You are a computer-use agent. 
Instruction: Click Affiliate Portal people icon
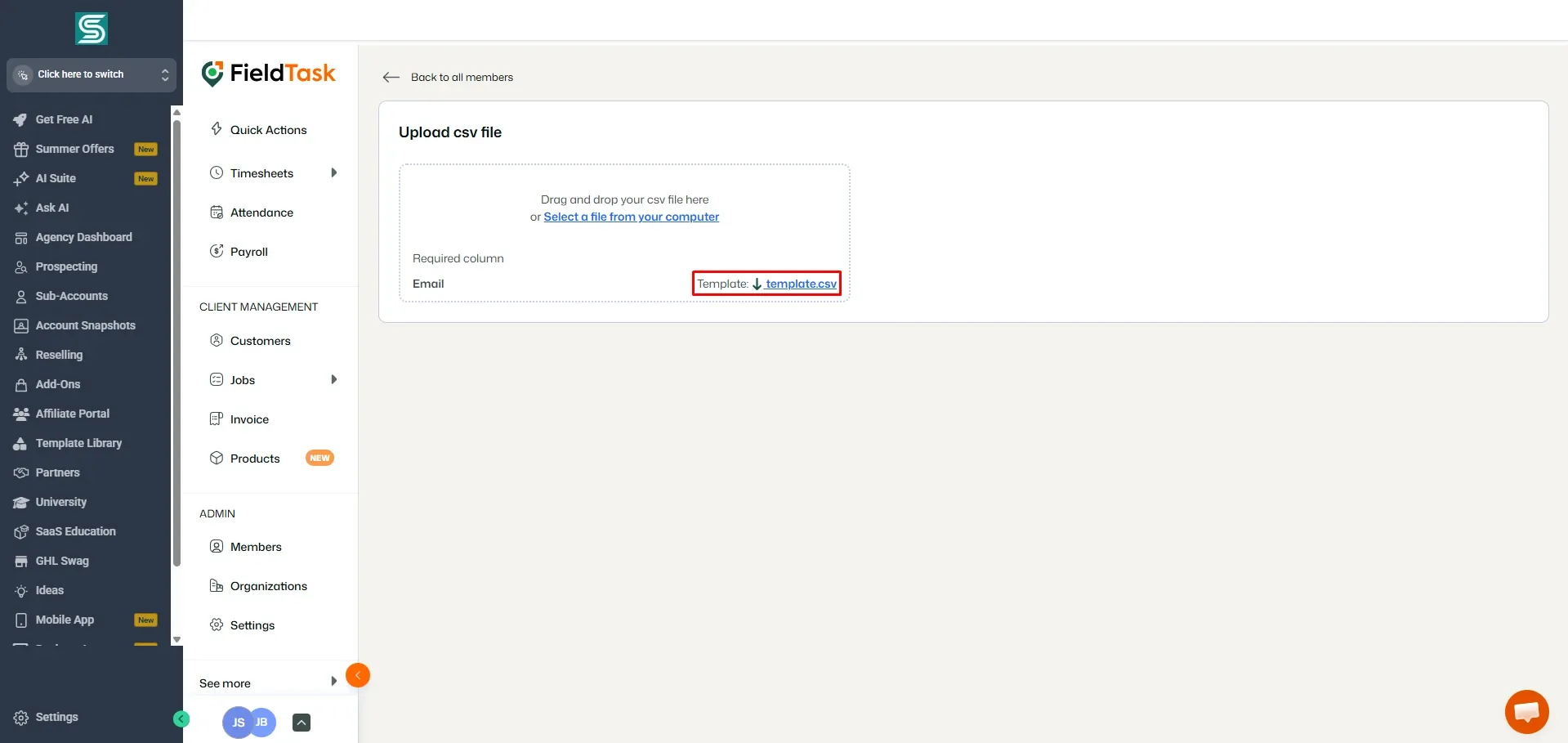[20, 414]
